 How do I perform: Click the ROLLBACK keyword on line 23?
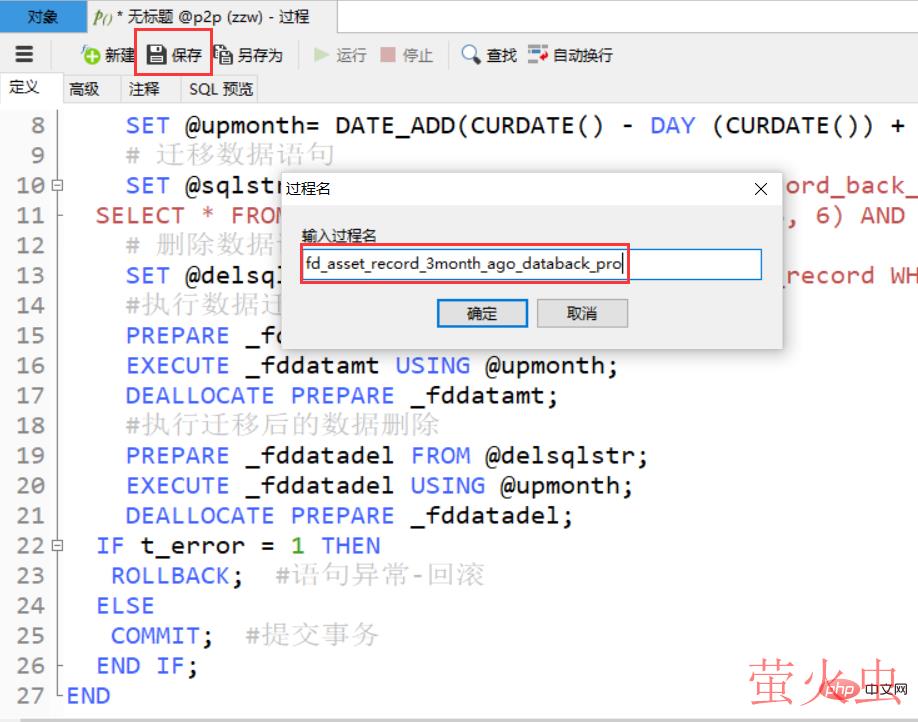coord(170,576)
